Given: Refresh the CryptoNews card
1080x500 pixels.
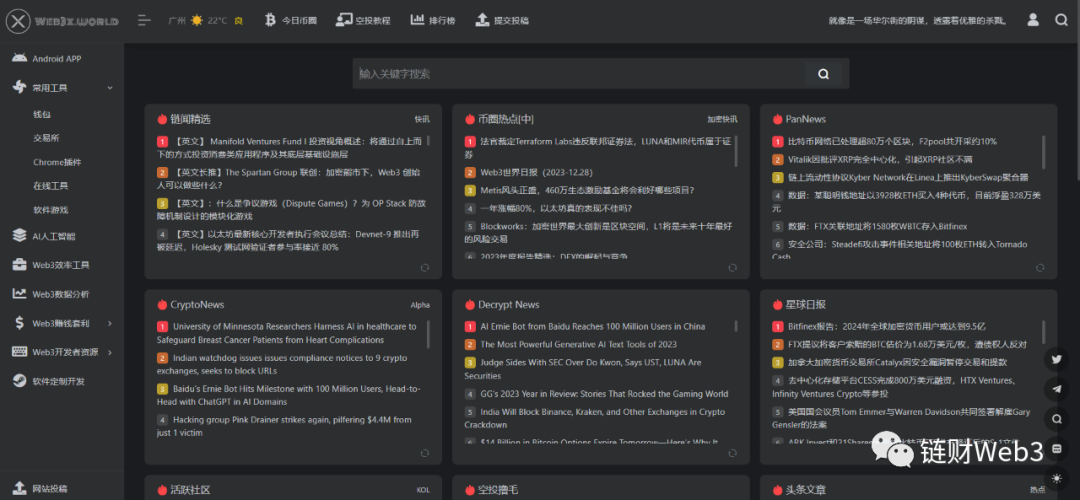Looking at the screenshot, I should 425,452.
